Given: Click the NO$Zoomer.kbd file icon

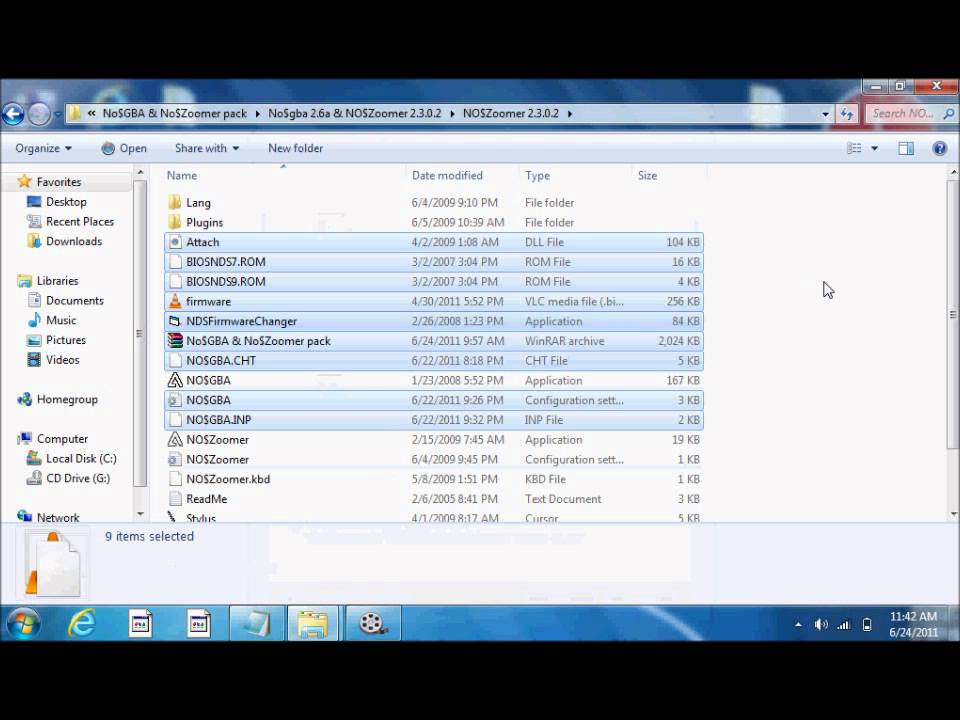Looking at the screenshot, I should pyautogui.click(x=175, y=479).
